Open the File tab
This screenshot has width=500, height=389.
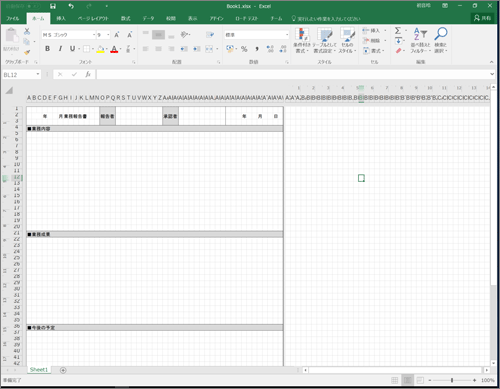tap(13, 18)
